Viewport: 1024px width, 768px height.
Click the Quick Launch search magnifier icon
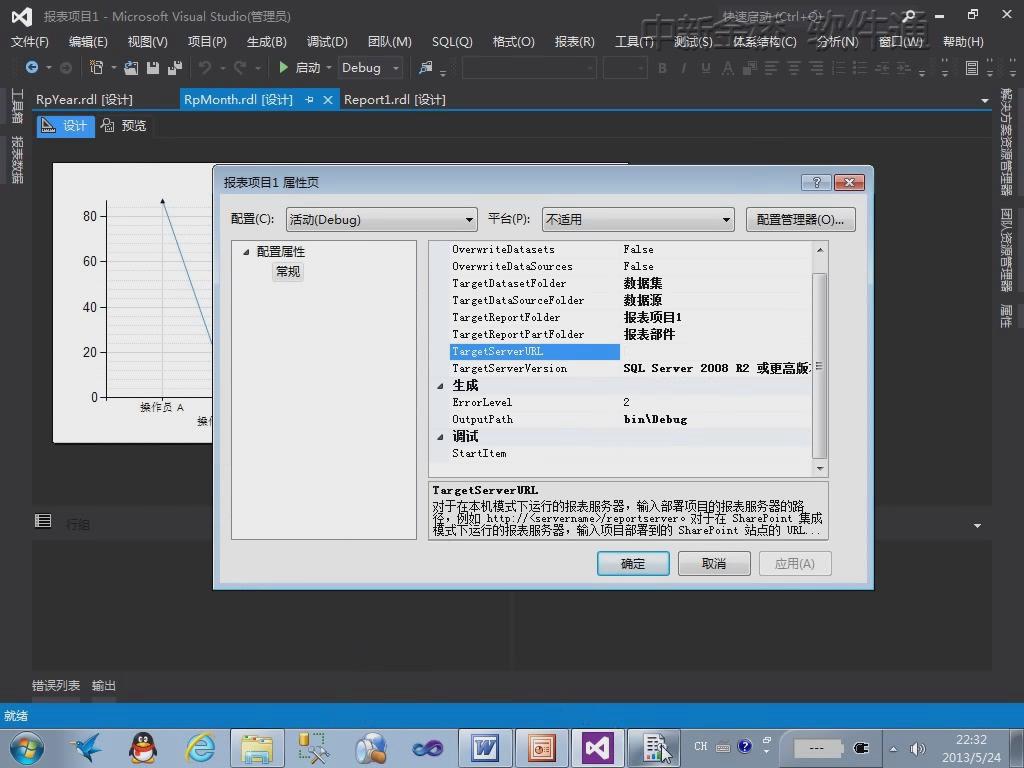coord(908,16)
